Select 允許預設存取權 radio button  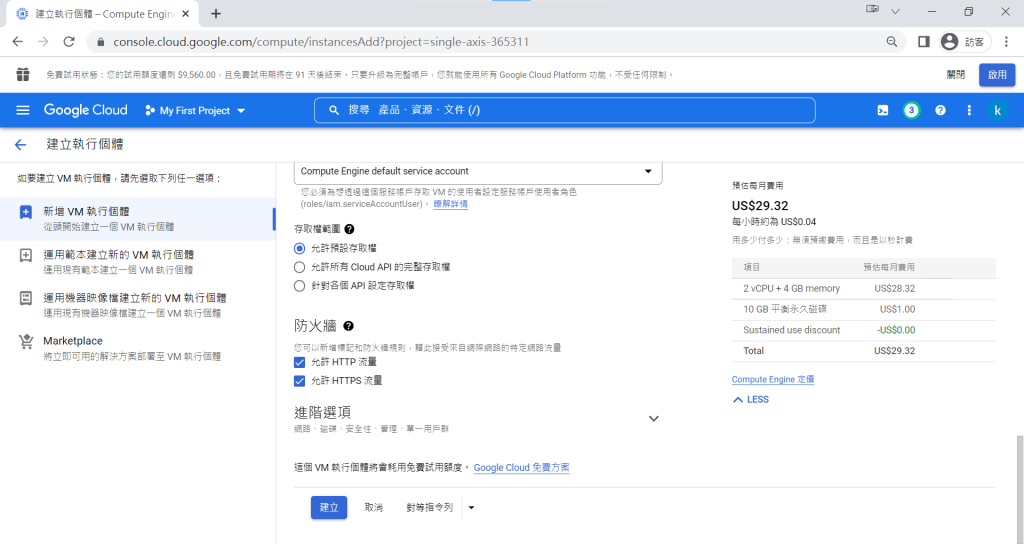pyautogui.click(x=299, y=248)
